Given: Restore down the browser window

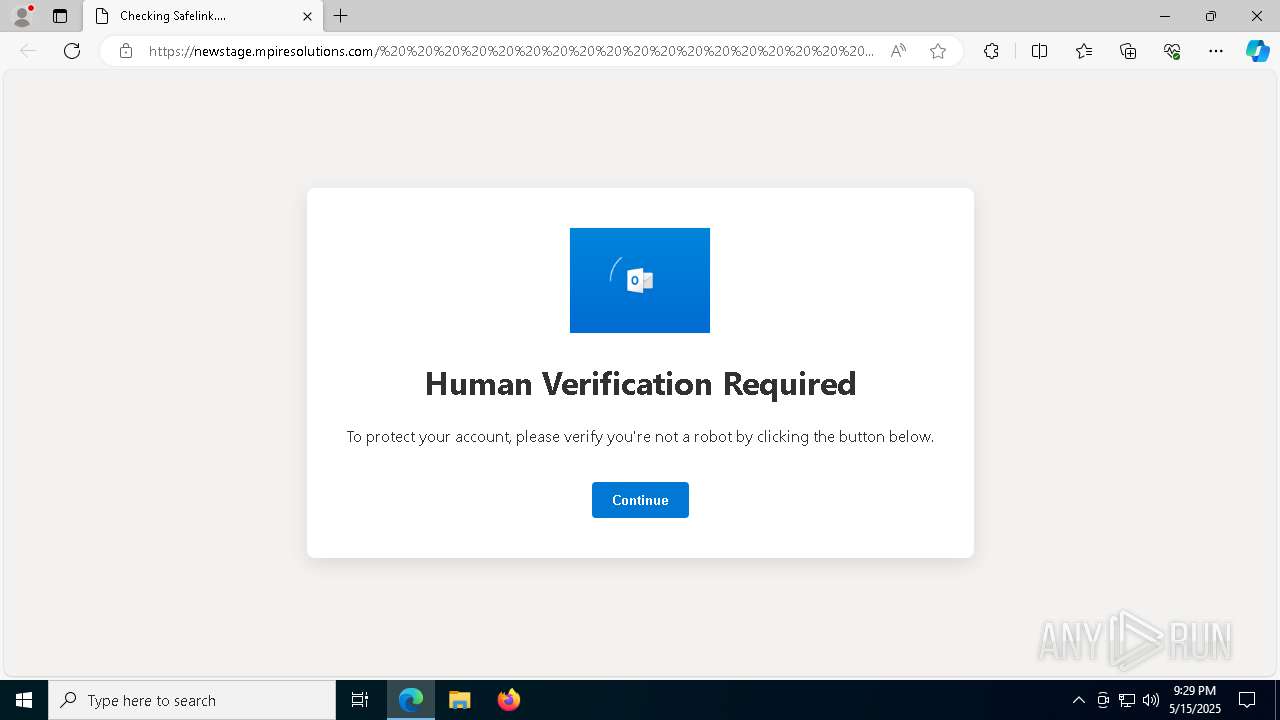Looking at the screenshot, I should 1211,16.
